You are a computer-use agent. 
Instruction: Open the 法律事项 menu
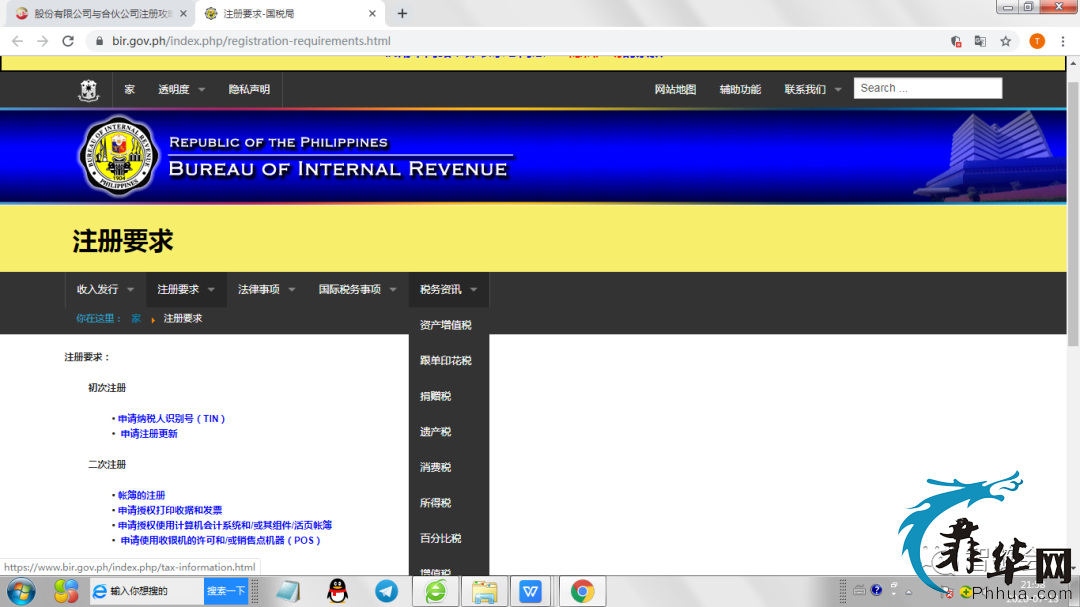tap(258, 289)
